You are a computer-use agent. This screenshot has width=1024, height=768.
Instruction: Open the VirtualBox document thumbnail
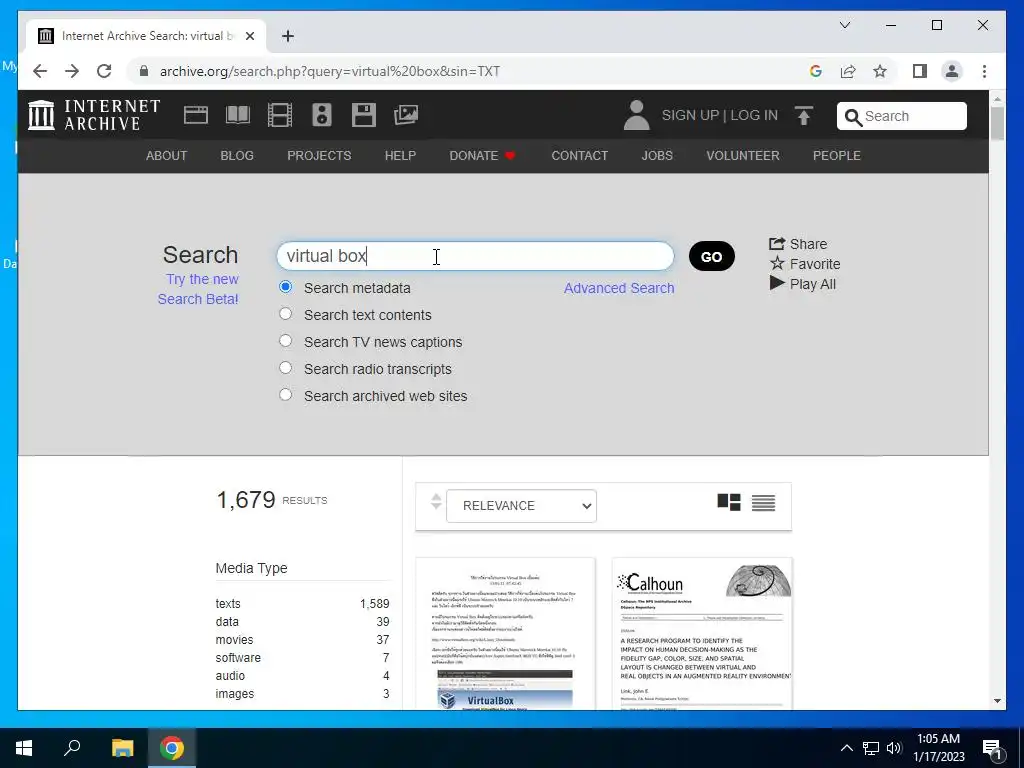tap(505, 633)
